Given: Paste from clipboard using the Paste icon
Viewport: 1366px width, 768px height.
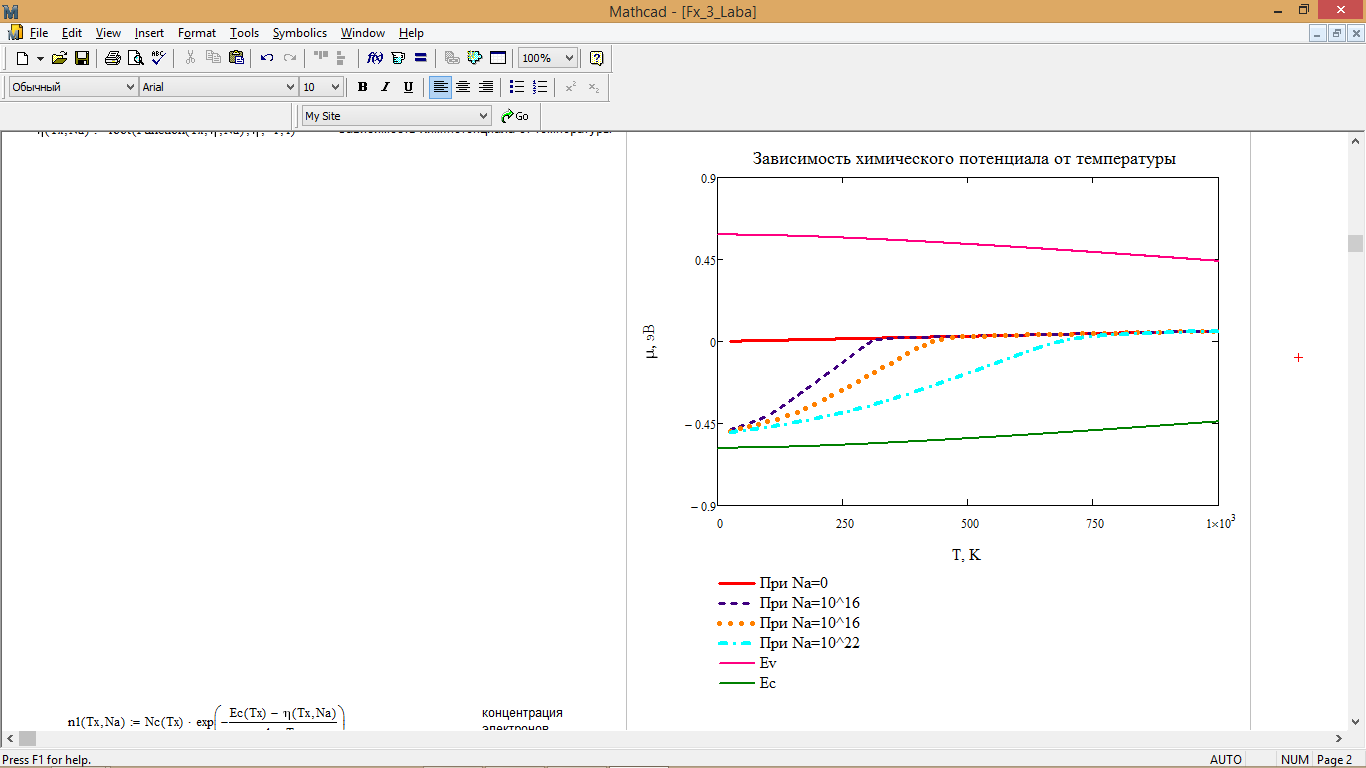Looking at the screenshot, I should coord(235,58).
